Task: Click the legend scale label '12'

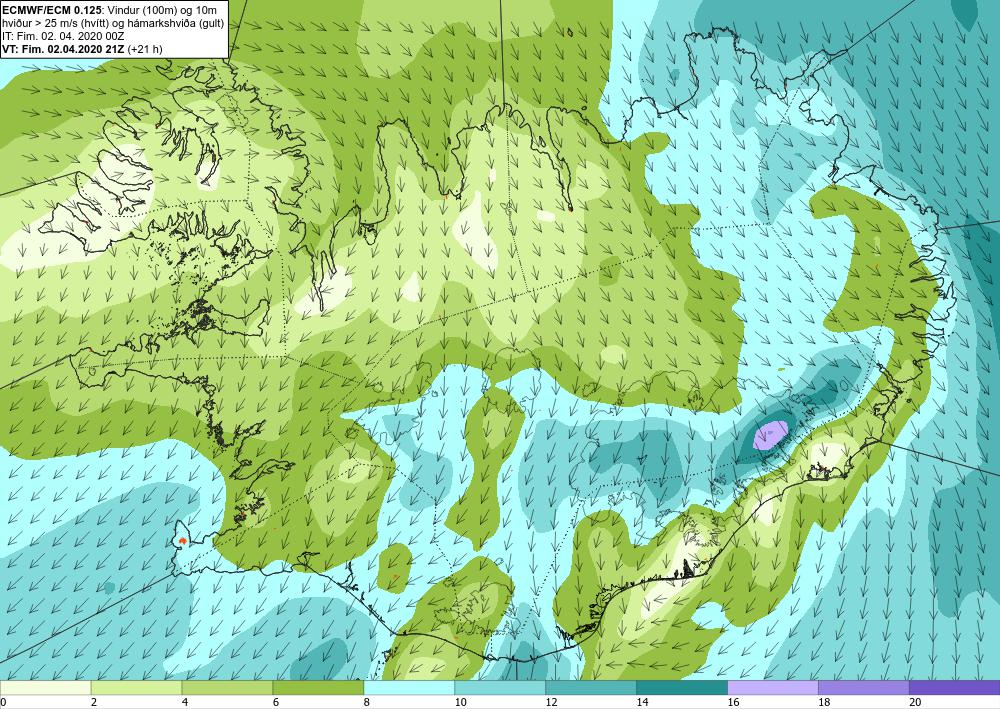Action: [x=552, y=703]
